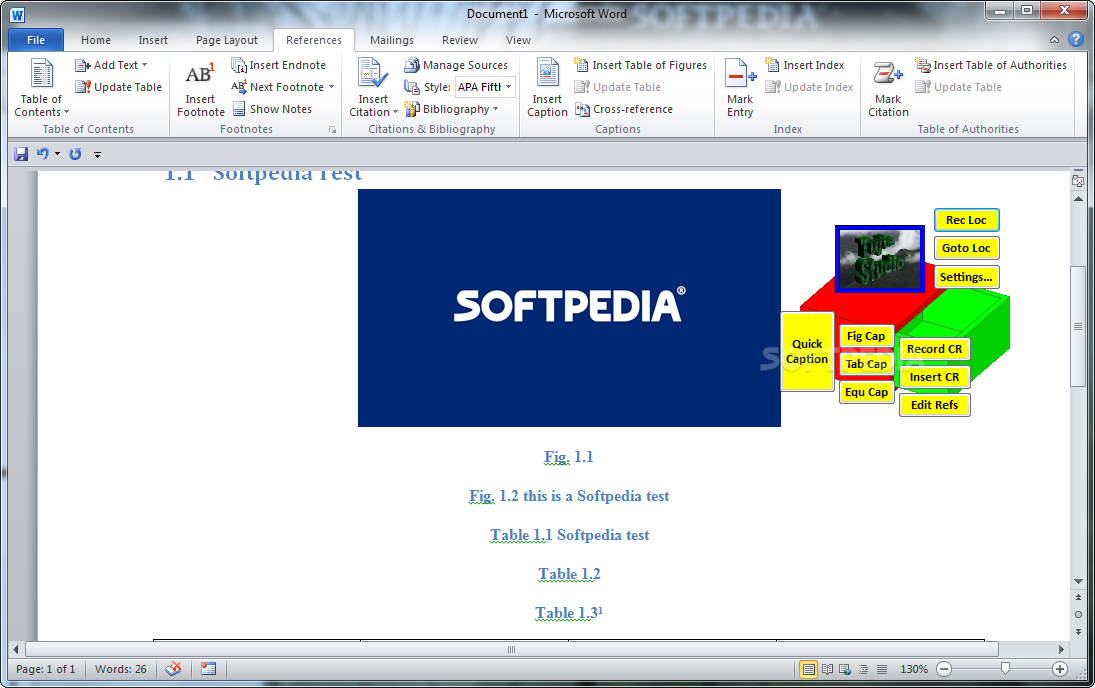Switch to Web Layout view
1095x688 pixels.
tap(845, 669)
